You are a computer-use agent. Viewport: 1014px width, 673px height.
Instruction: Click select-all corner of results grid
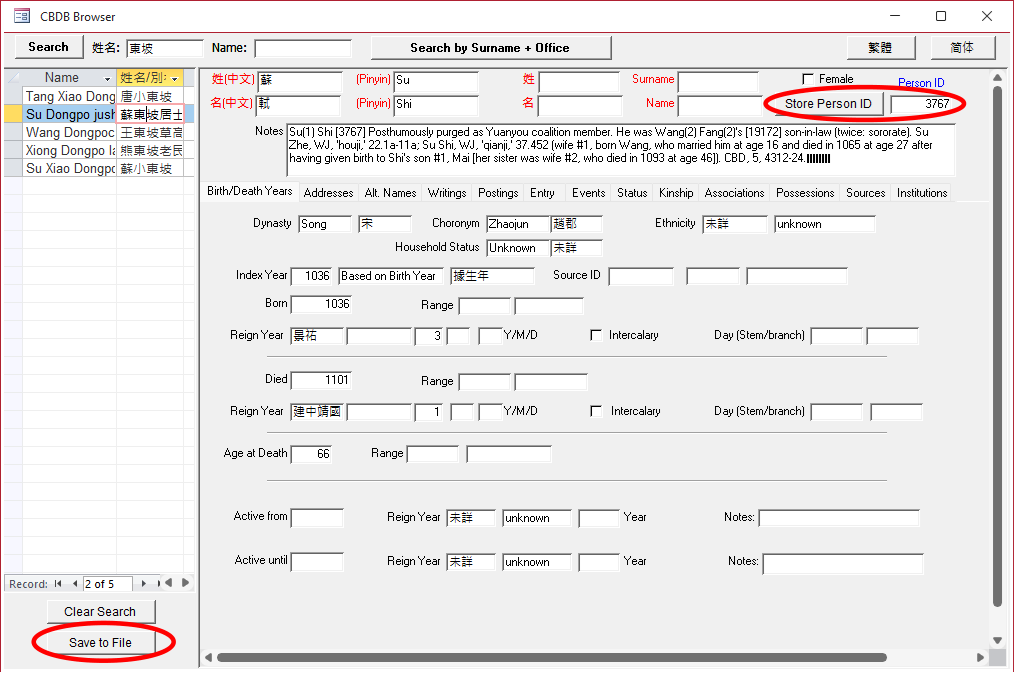pyautogui.click(x=13, y=78)
